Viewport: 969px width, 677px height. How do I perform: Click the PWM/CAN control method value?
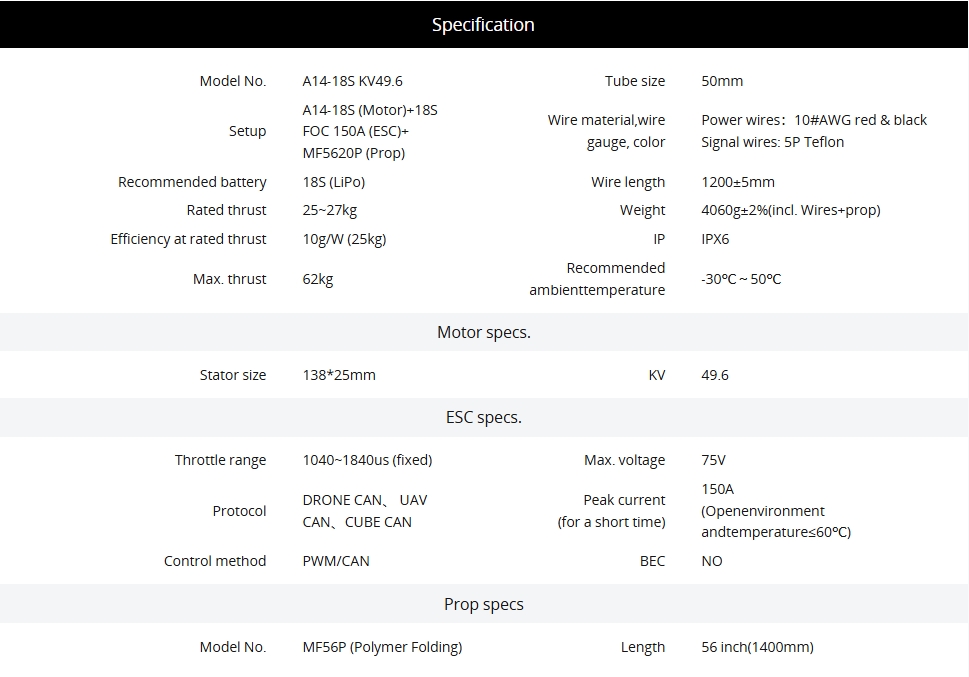pos(335,561)
